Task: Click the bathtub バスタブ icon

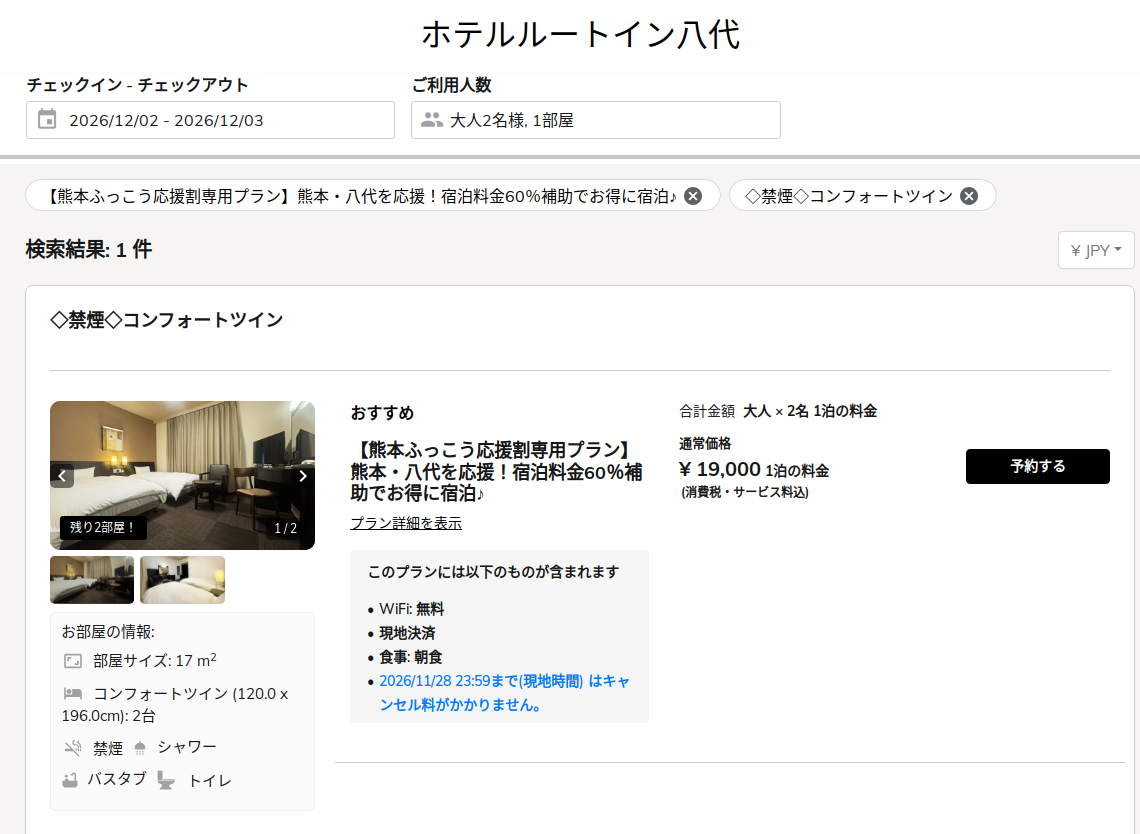Action: click(70, 780)
